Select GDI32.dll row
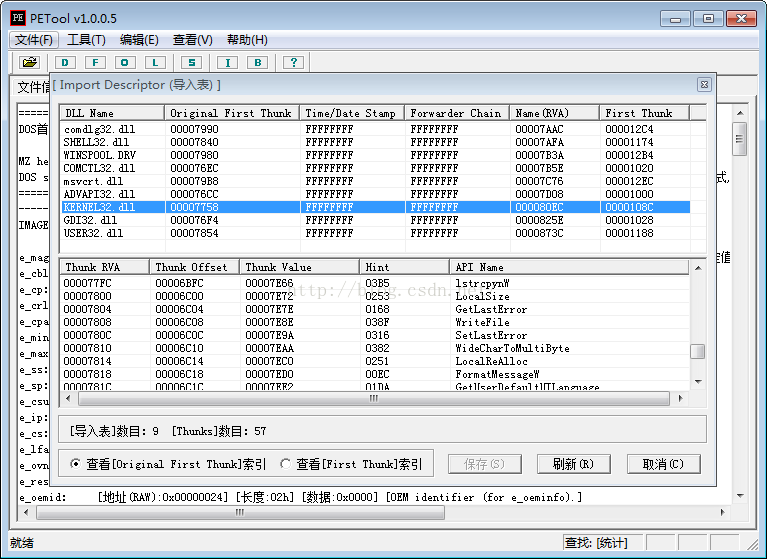This screenshot has width=767, height=559. [376, 220]
